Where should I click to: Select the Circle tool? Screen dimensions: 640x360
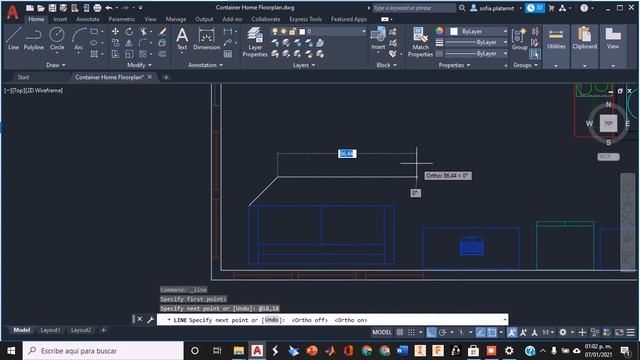[57, 39]
